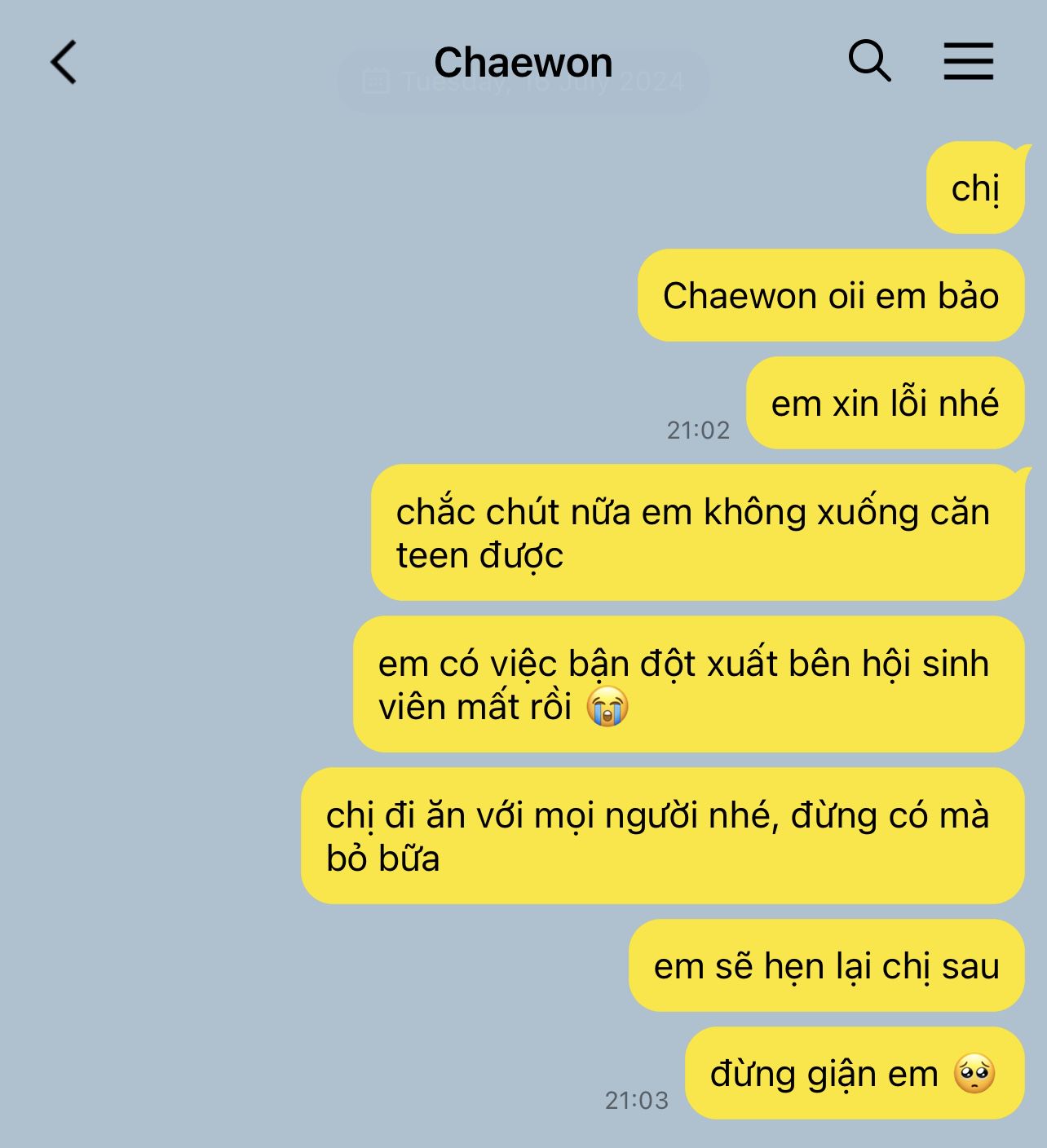The width and height of the screenshot is (1047, 1148).
Task: Tap the pleading face emoji
Action: tap(974, 1073)
